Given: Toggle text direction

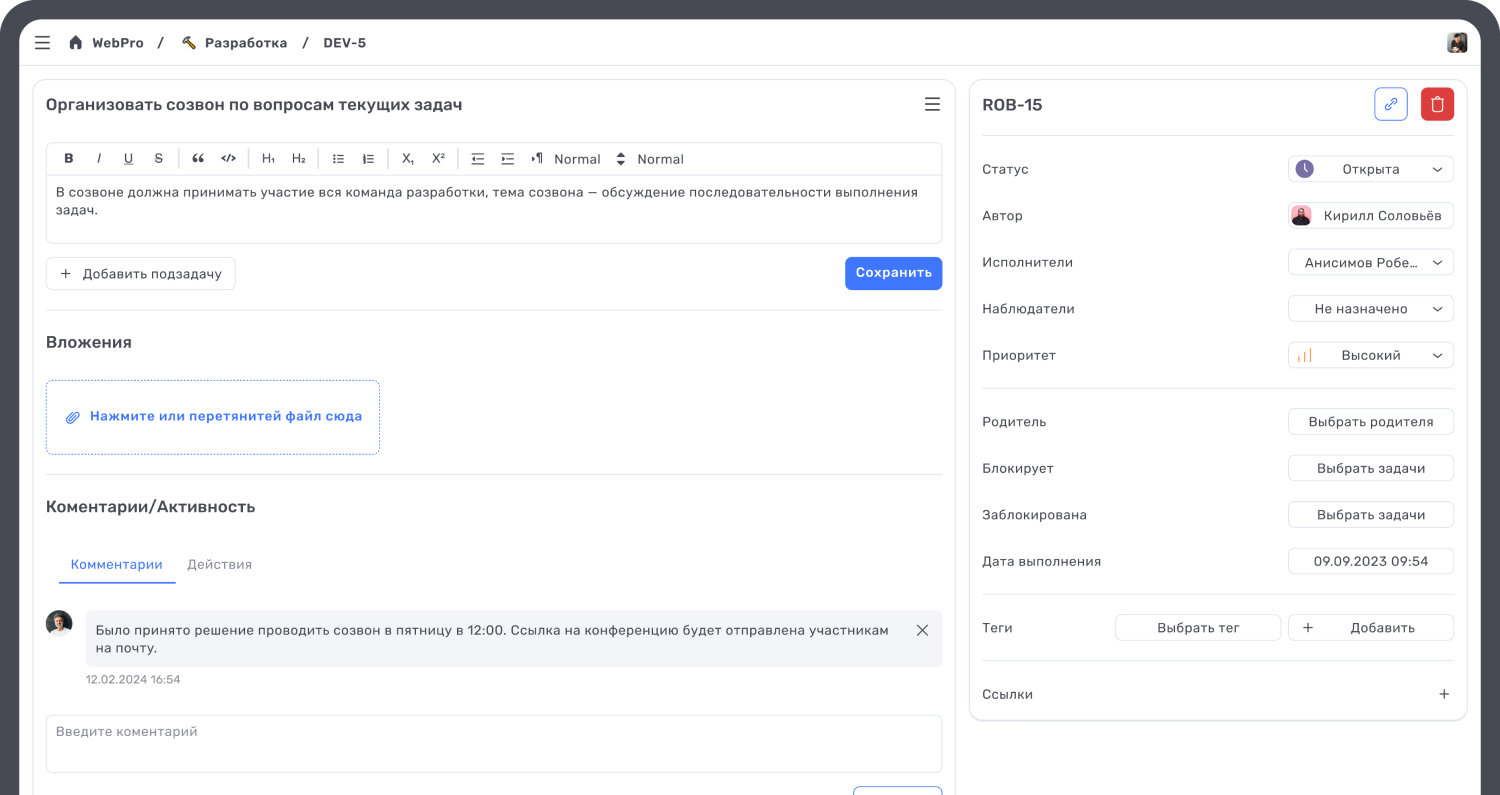Looking at the screenshot, I should [537, 159].
